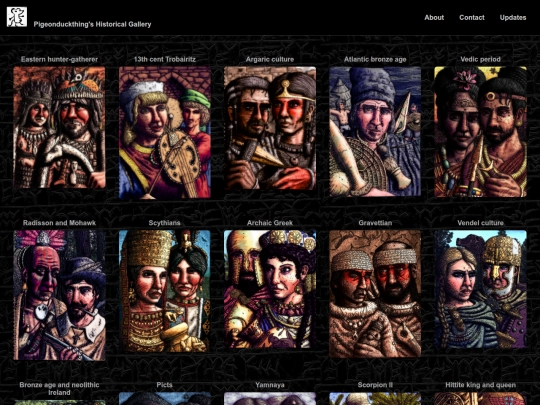Screen dimensions: 540x405
Task: Open the Archaic Greek artwork
Action: point(270,289)
